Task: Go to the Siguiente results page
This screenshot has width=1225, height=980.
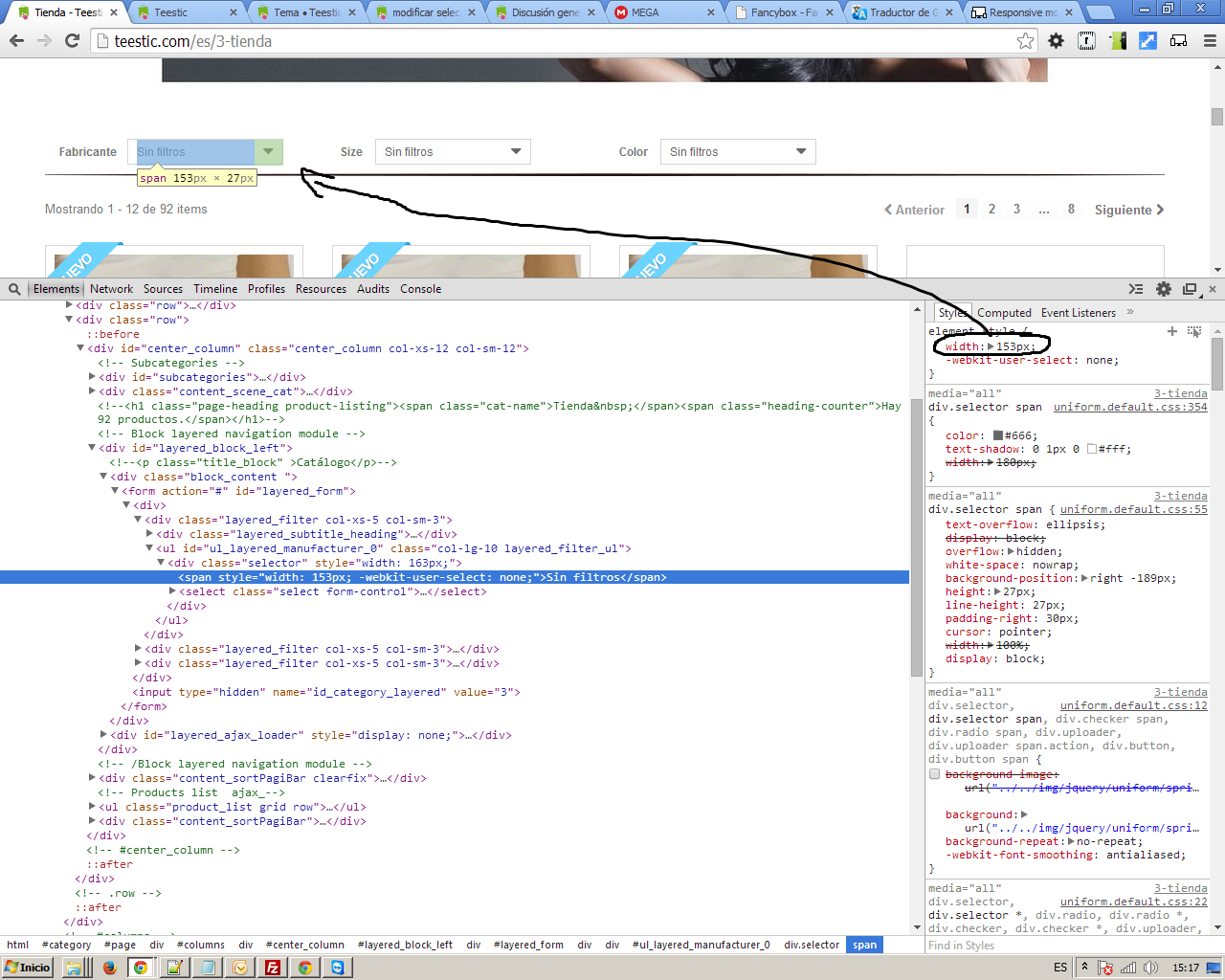Action: pos(1129,210)
